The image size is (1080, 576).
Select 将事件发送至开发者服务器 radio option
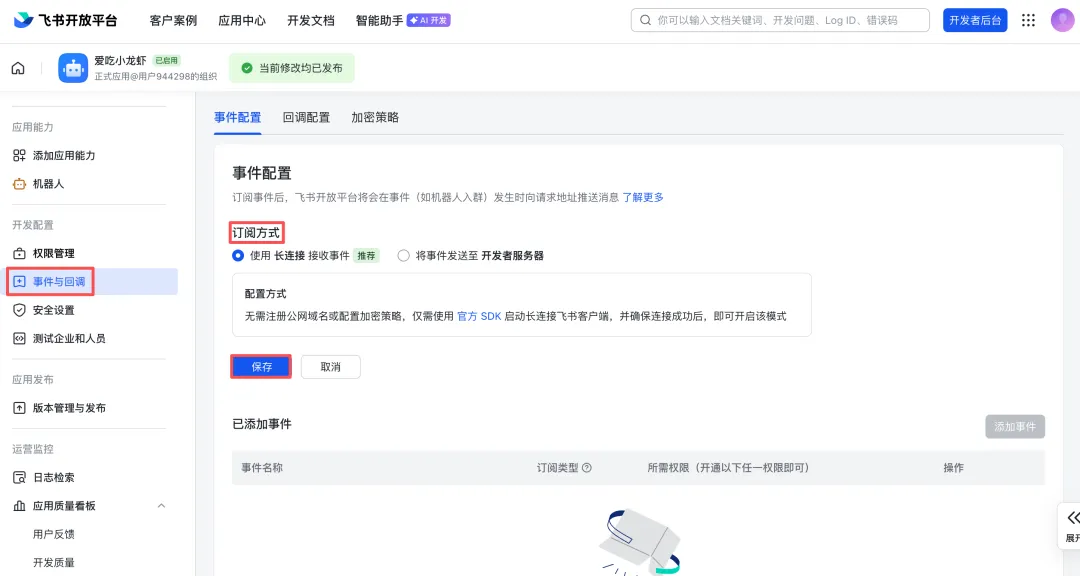coord(403,255)
